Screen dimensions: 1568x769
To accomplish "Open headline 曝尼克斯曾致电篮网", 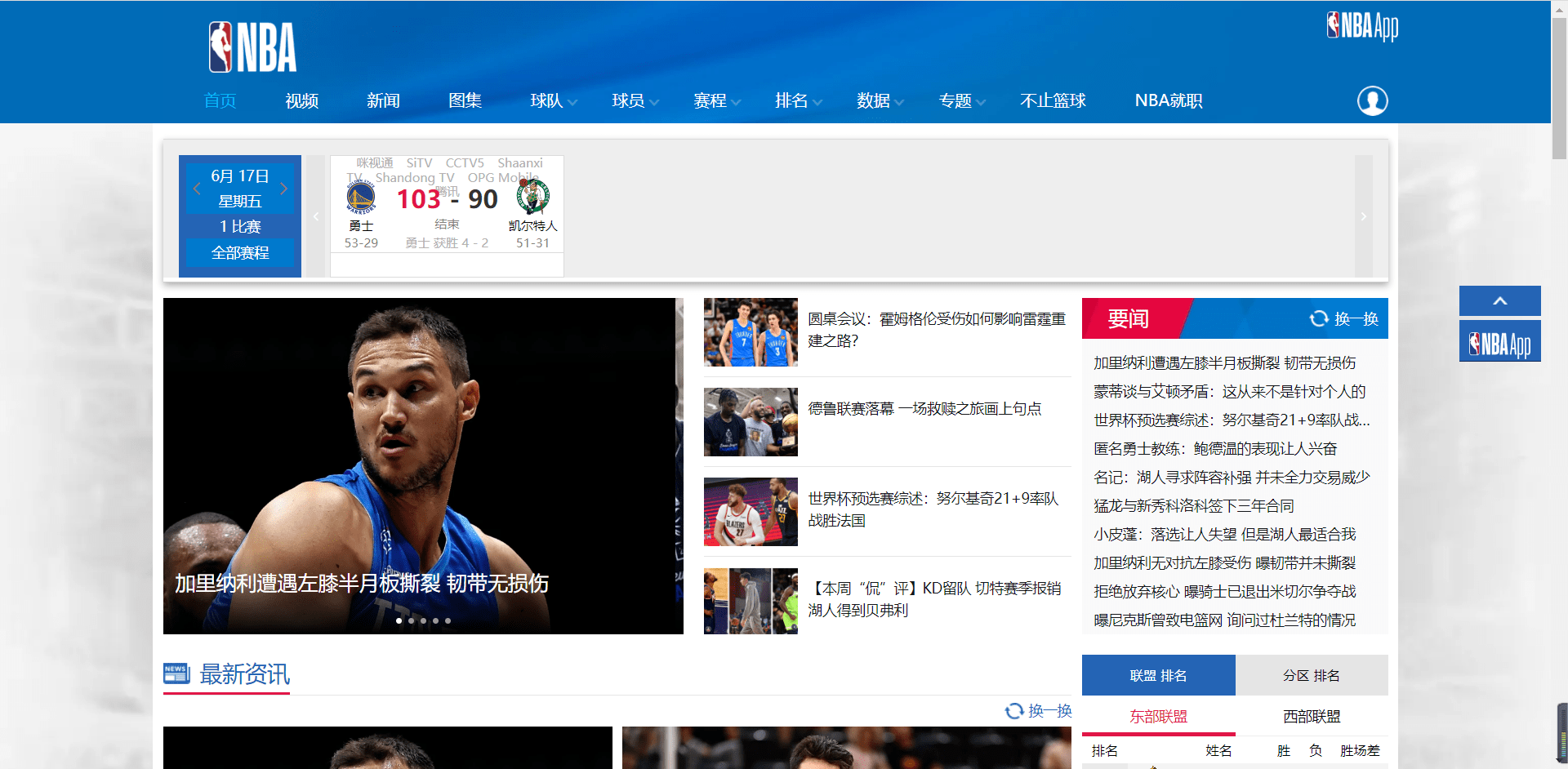I will pos(1224,620).
